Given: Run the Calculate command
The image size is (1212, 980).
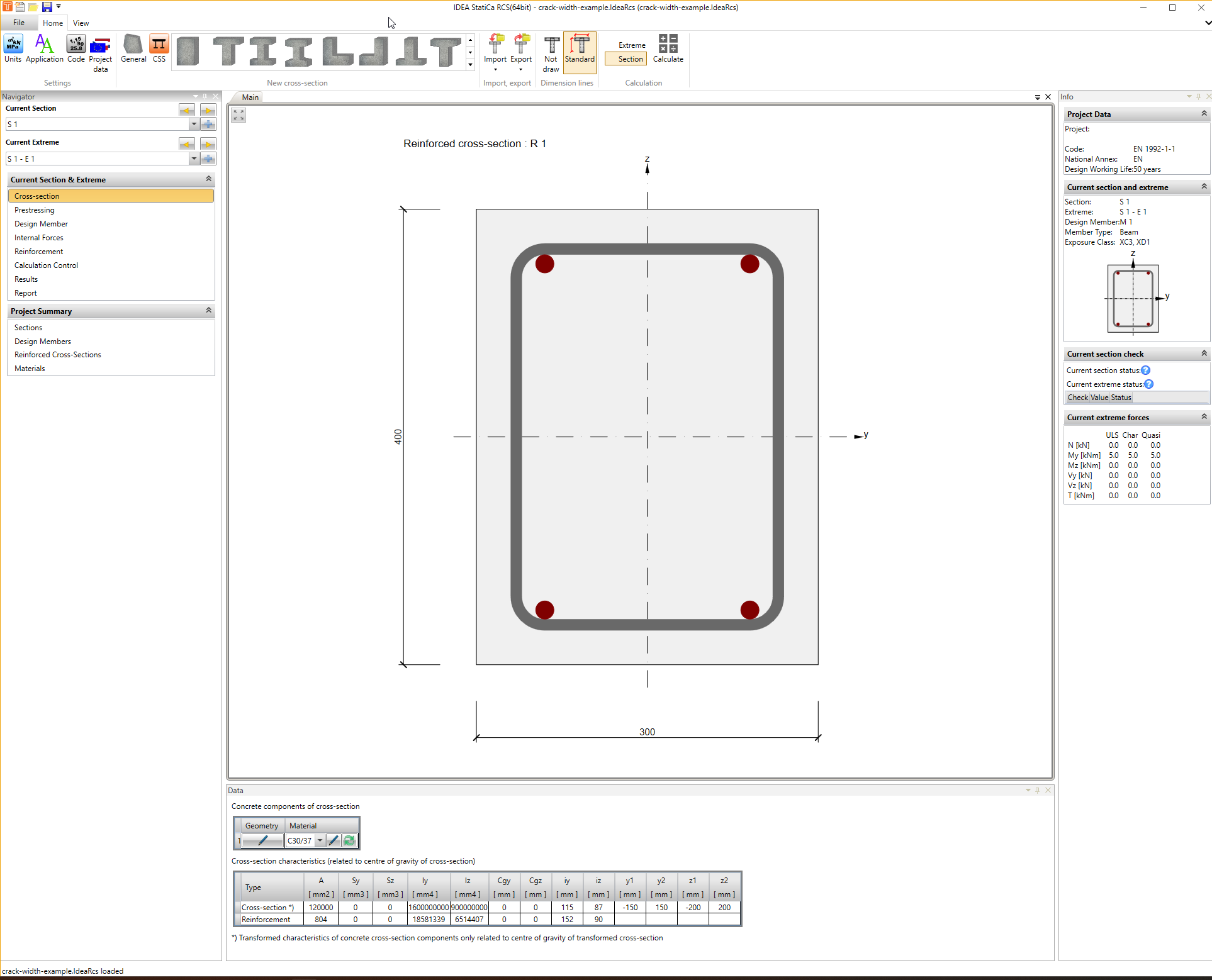Looking at the screenshot, I should click(668, 50).
